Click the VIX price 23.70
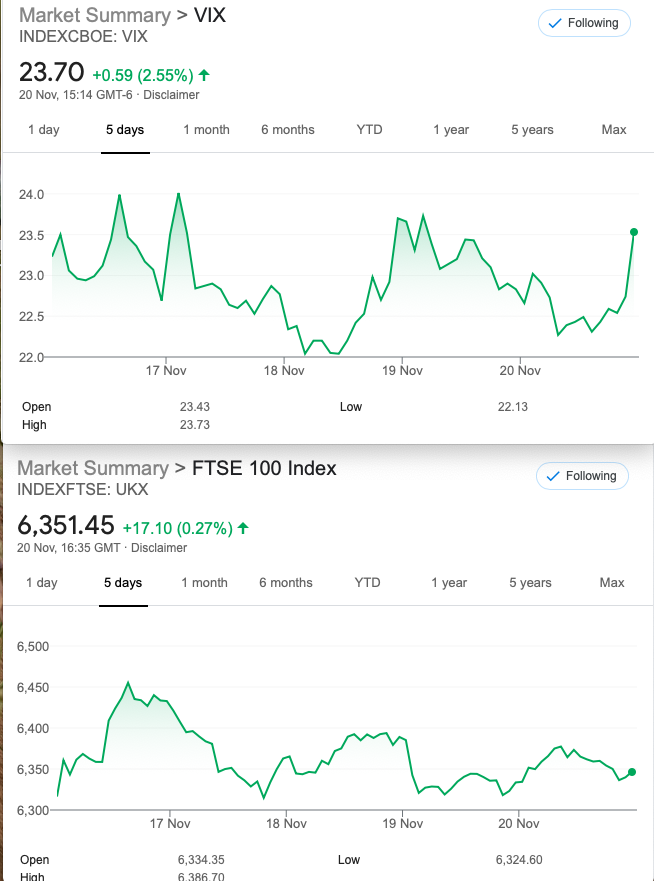The image size is (654, 881). (x=52, y=72)
